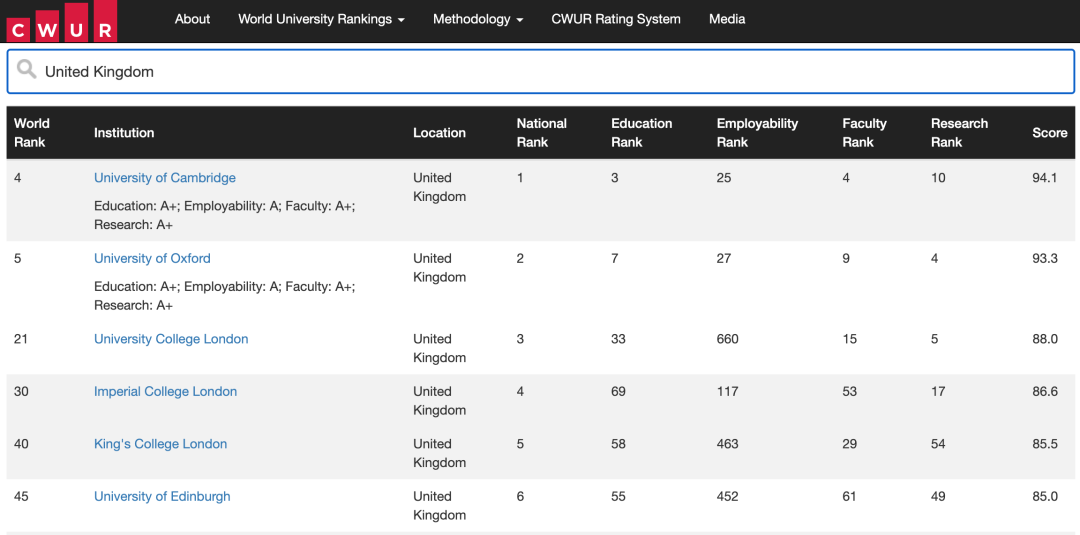Select Cambridge's score 94.1
This screenshot has width=1080, height=535.
[x=1044, y=178]
